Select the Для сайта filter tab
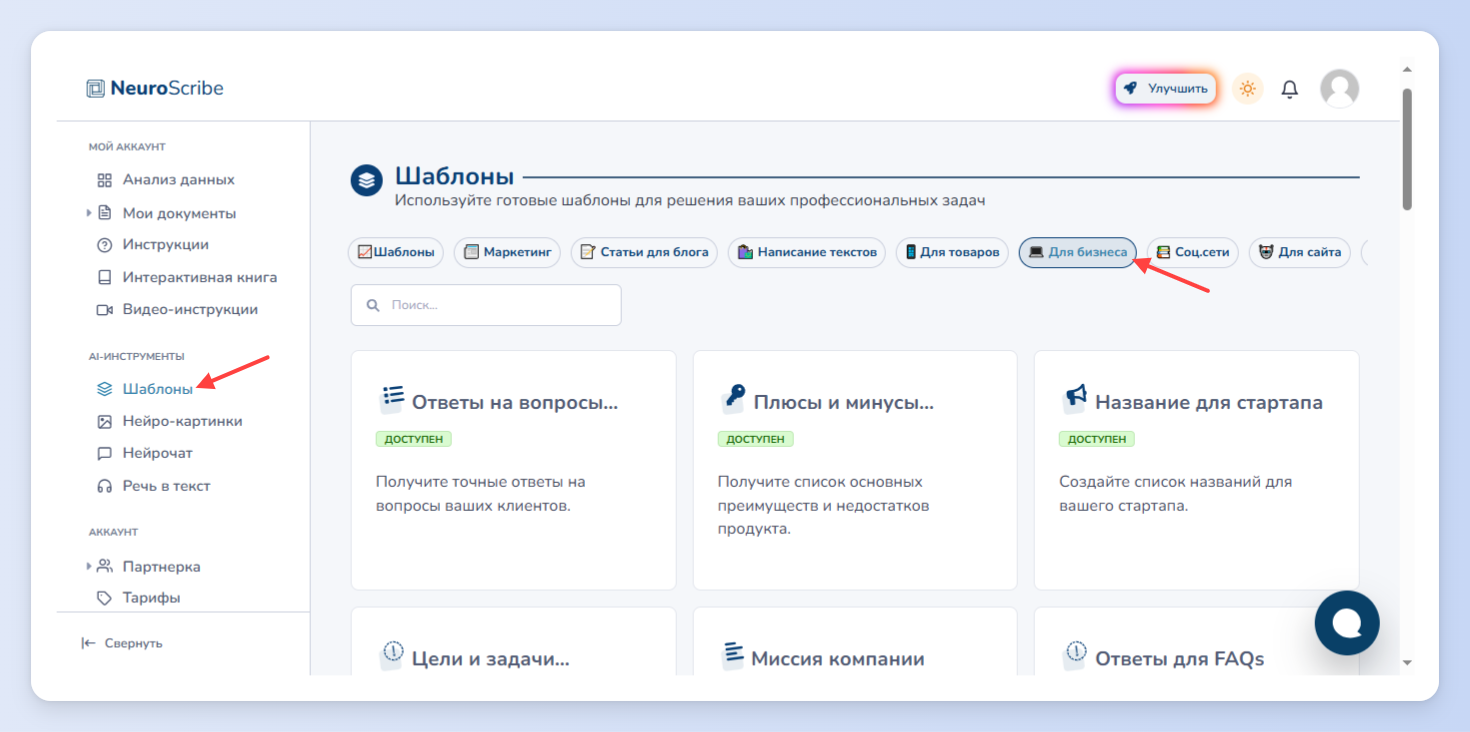 coord(1300,252)
